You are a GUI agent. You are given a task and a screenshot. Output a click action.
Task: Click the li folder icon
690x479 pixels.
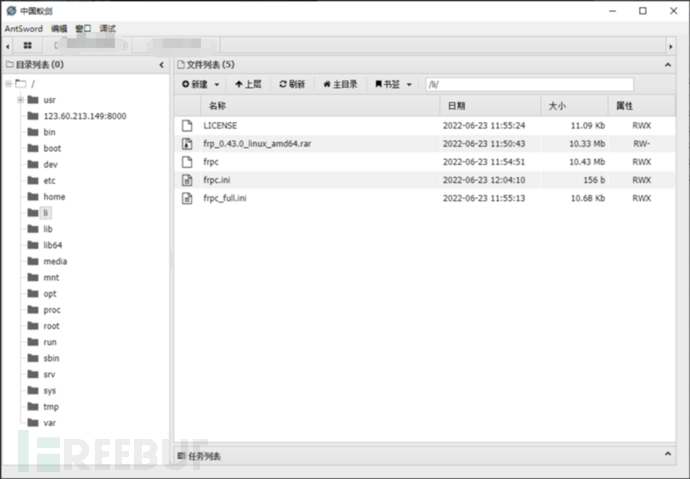(x=33, y=213)
